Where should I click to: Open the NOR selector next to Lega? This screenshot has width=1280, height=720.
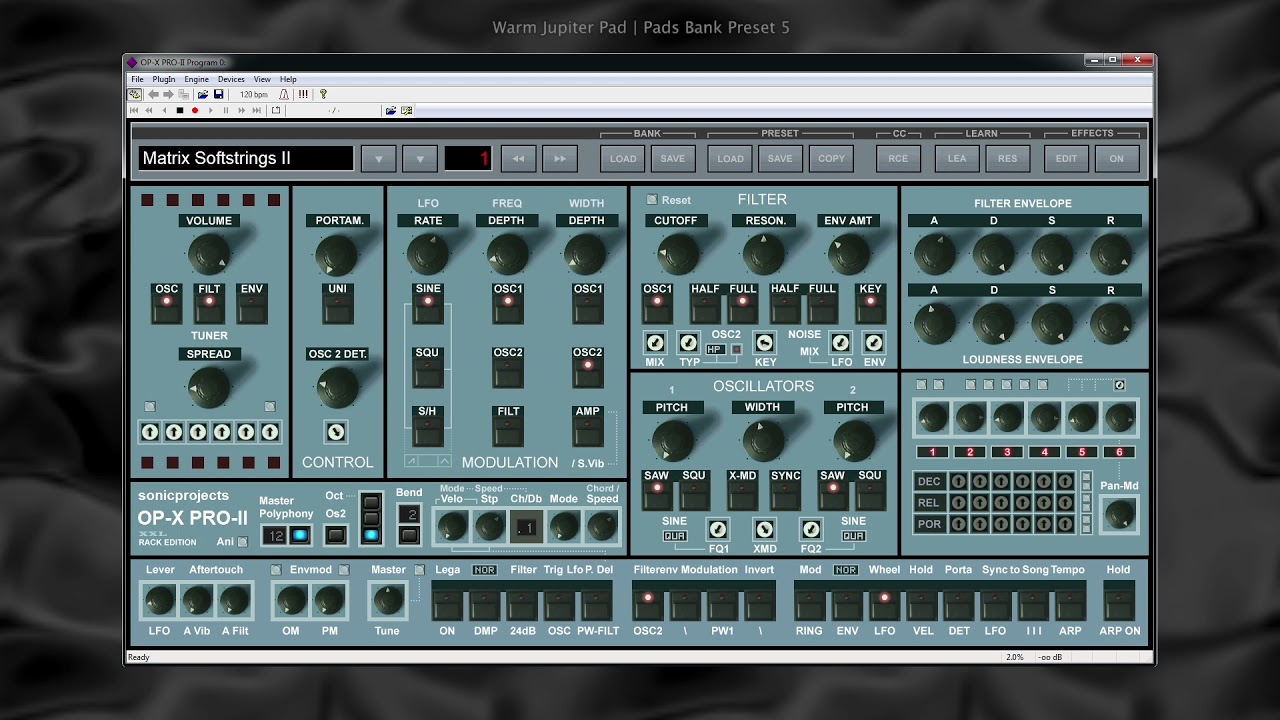click(x=484, y=570)
